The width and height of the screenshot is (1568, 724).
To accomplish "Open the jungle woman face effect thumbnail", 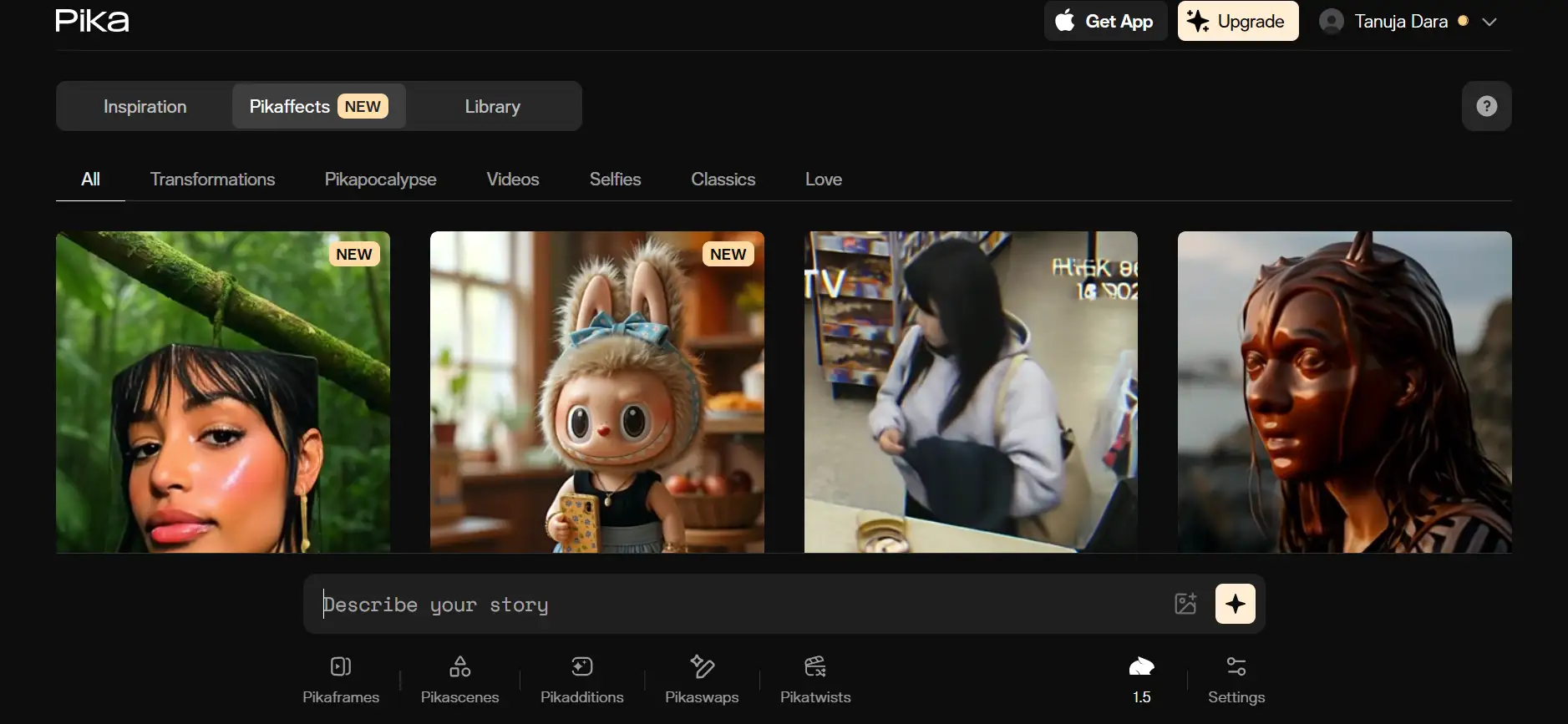I will tap(223, 392).
